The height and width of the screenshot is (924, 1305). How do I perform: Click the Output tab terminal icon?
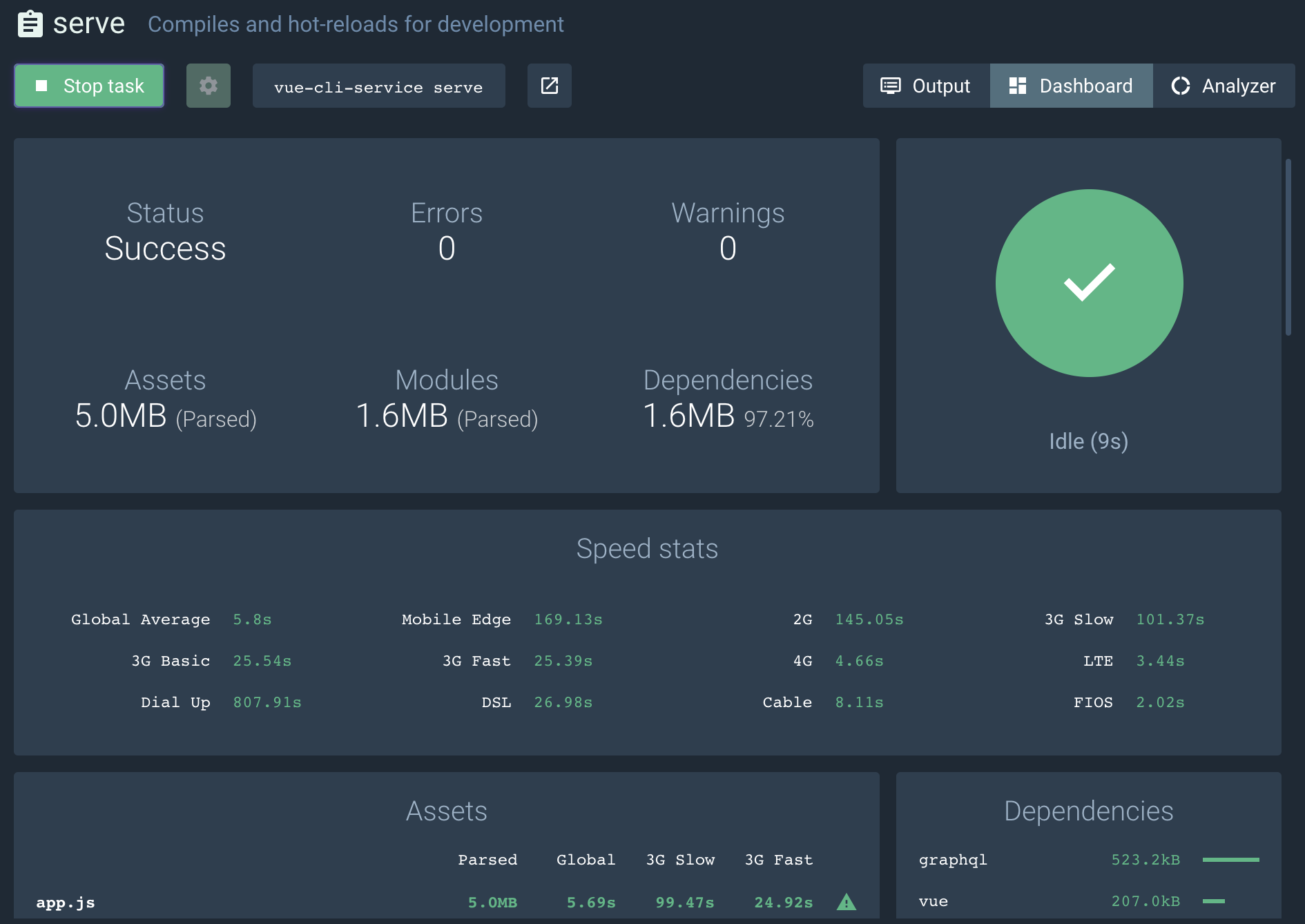coord(891,86)
